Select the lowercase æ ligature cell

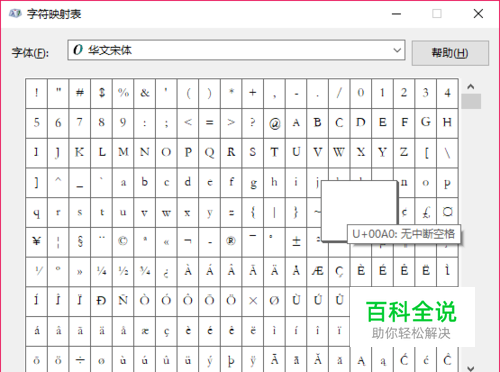point(145,331)
